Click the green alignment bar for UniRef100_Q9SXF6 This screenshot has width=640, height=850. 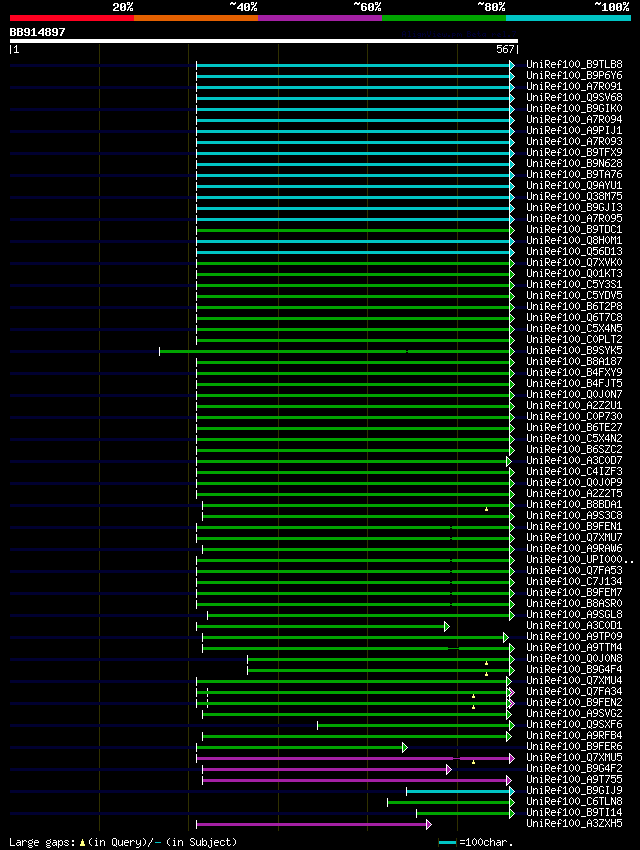point(413,725)
